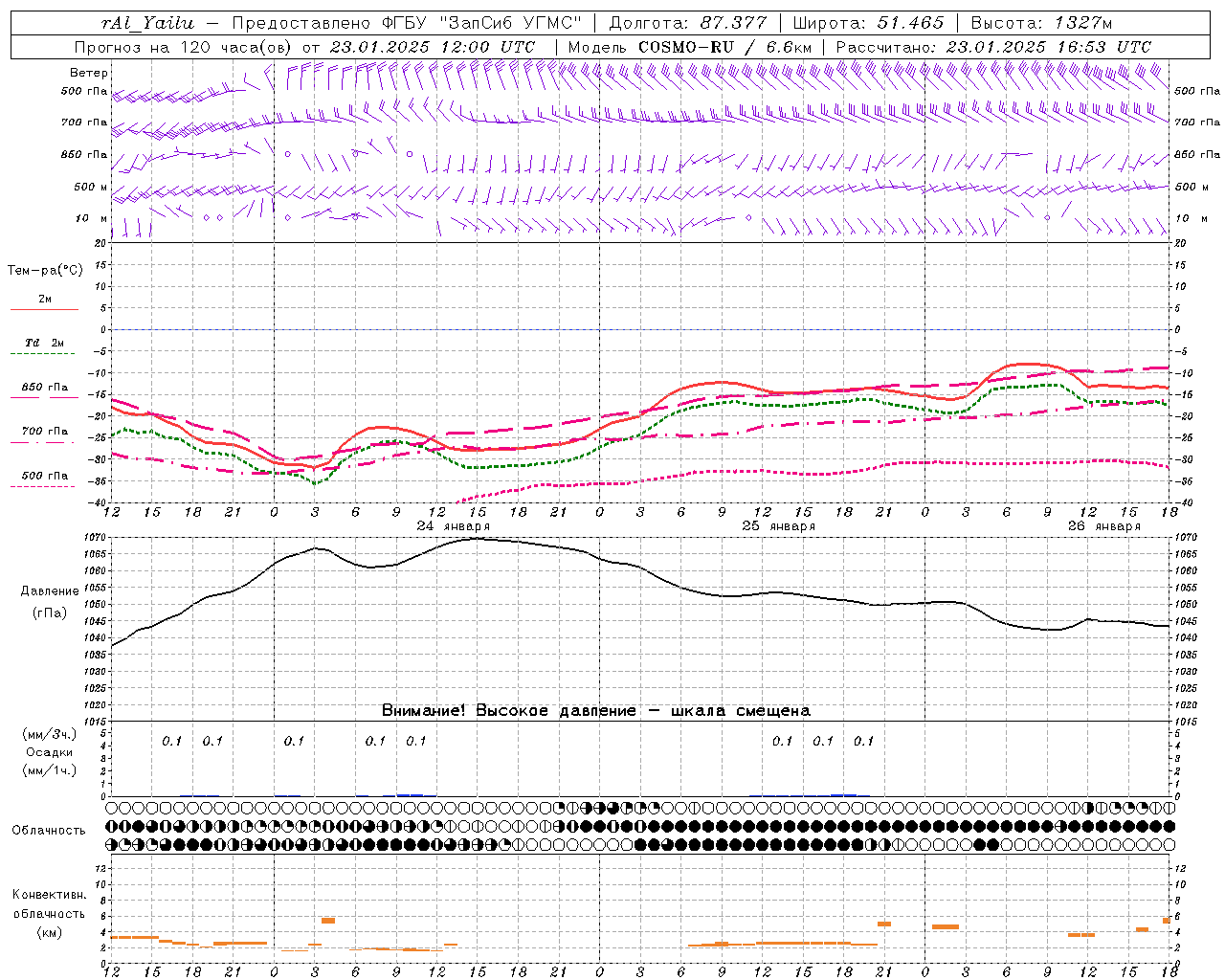The image size is (1225, 980).
Task: Click the dash-dot 700 гПа legend line in temperature legend
Action: (42, 442)
